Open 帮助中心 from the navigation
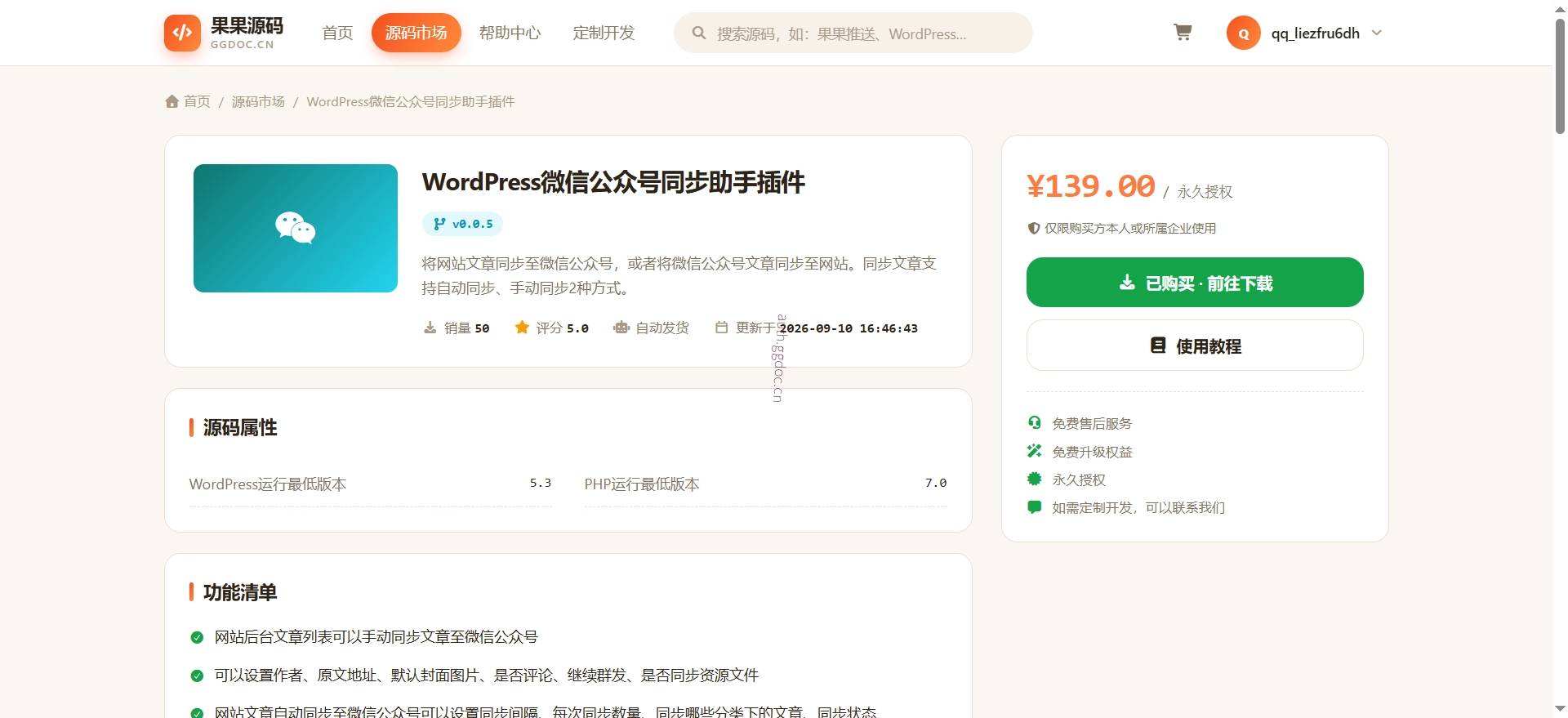 point(510,33)
